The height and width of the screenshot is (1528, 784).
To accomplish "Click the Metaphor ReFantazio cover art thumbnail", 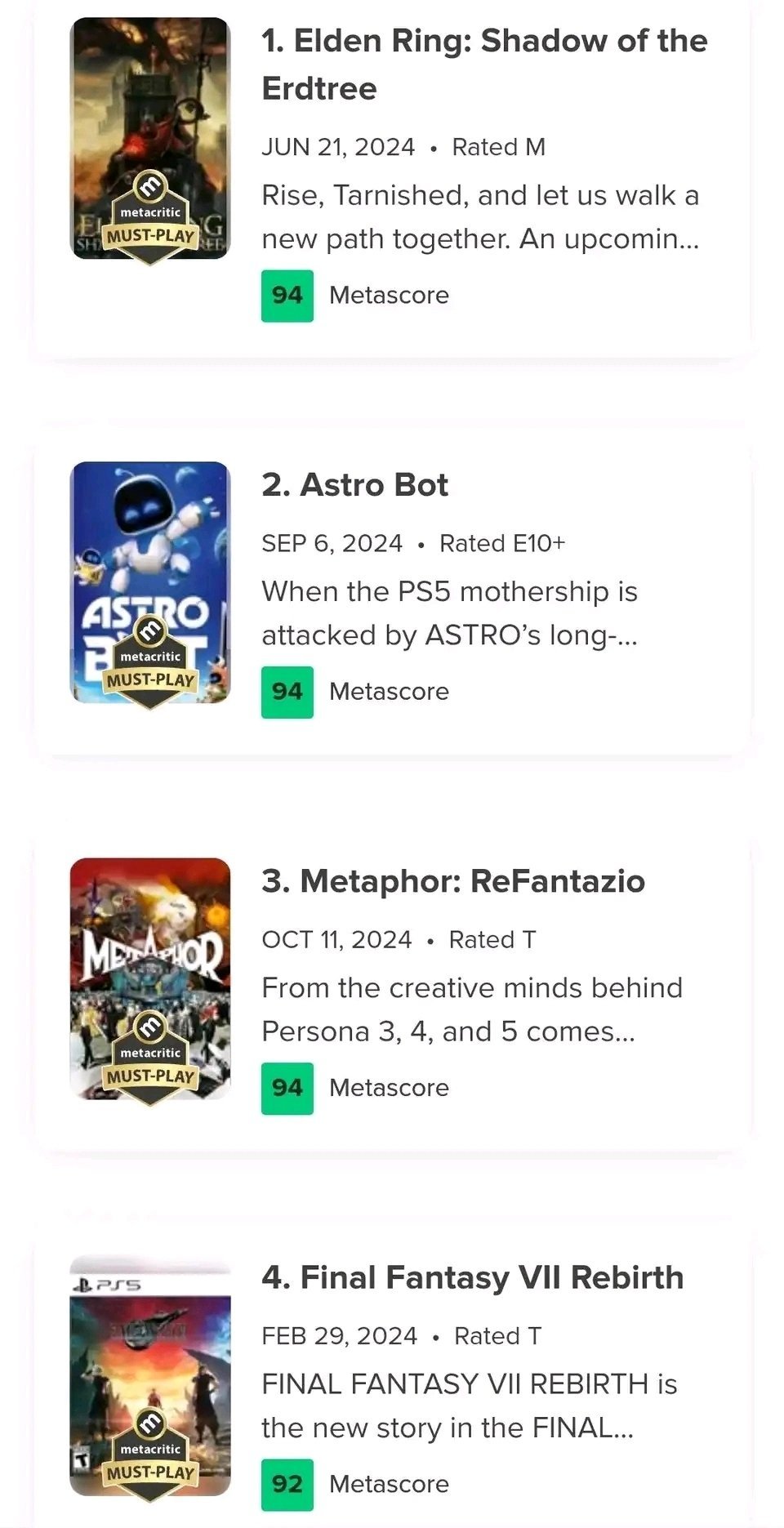I will point(150,939).
